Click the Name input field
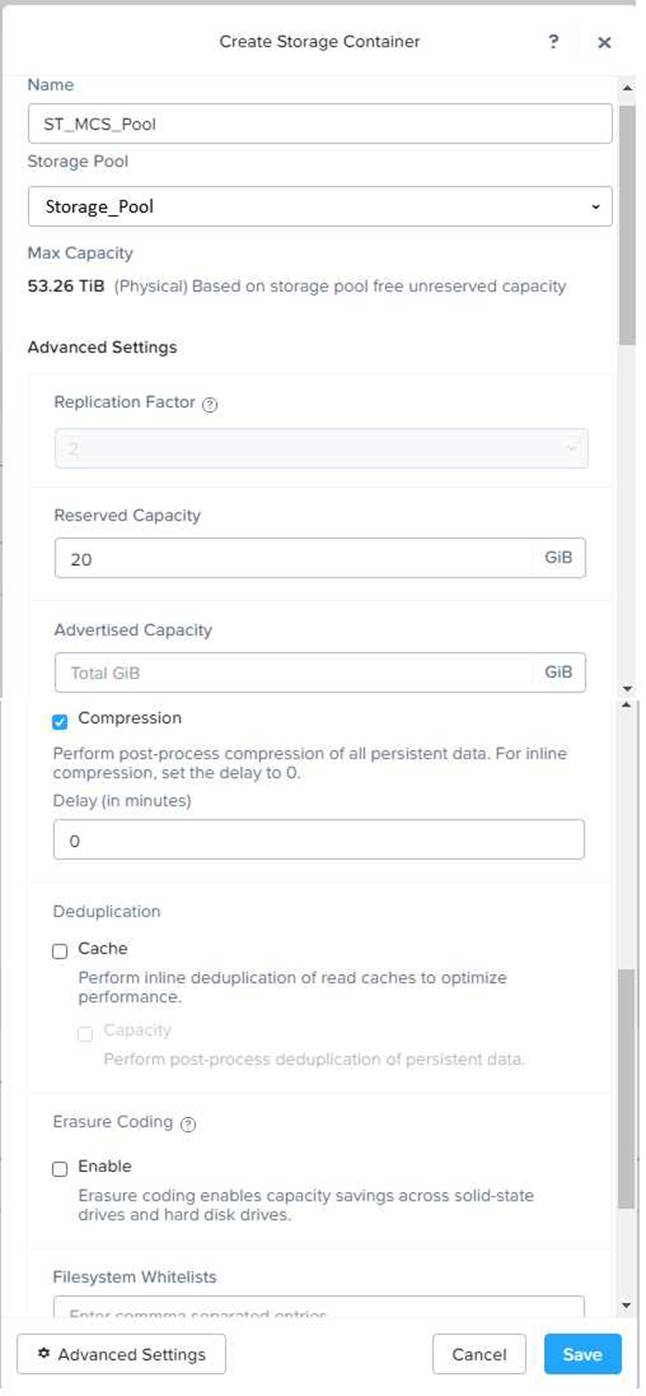Image resolution: width=646 pixels, height=1396 pixels. (x=320, y=125)
